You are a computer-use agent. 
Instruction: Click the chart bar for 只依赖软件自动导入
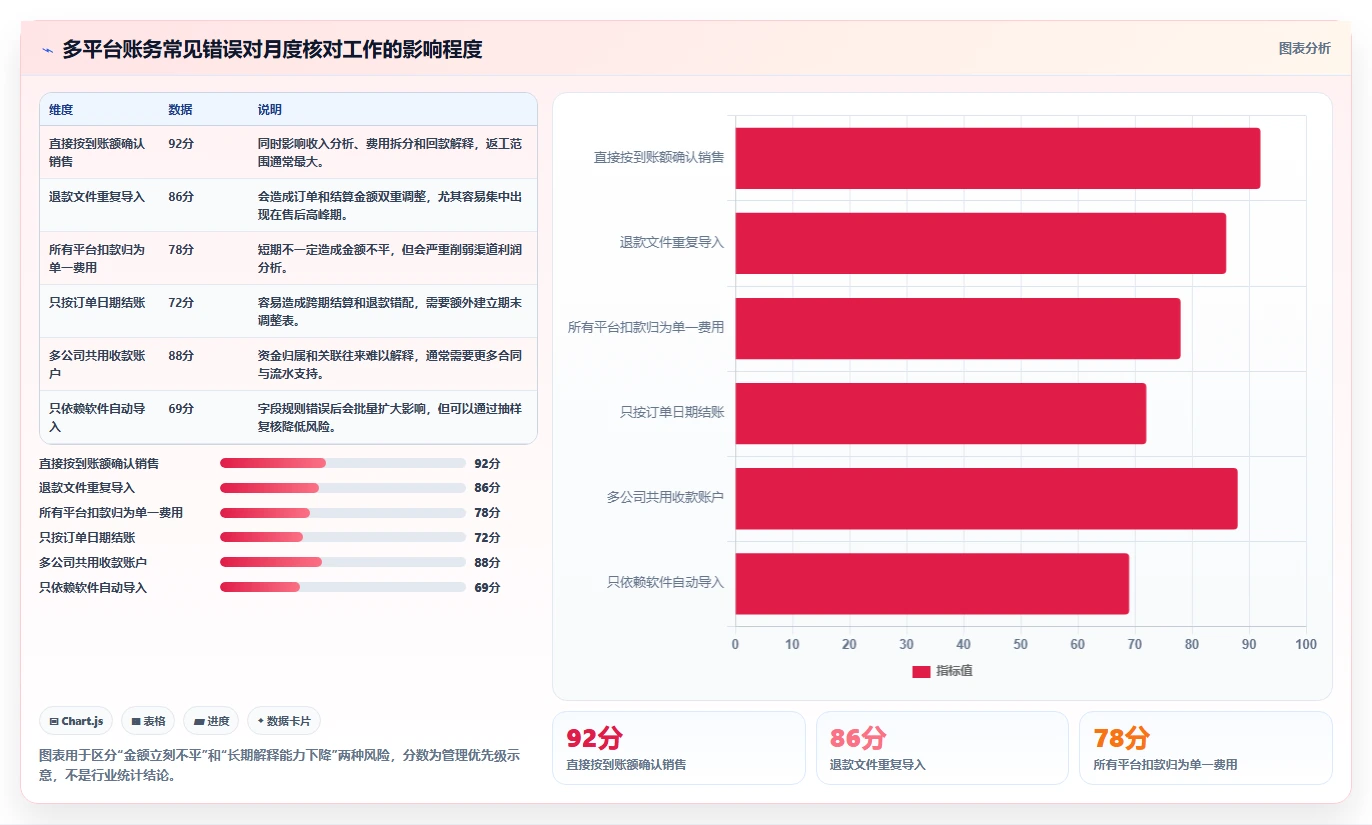pos(932,584)
